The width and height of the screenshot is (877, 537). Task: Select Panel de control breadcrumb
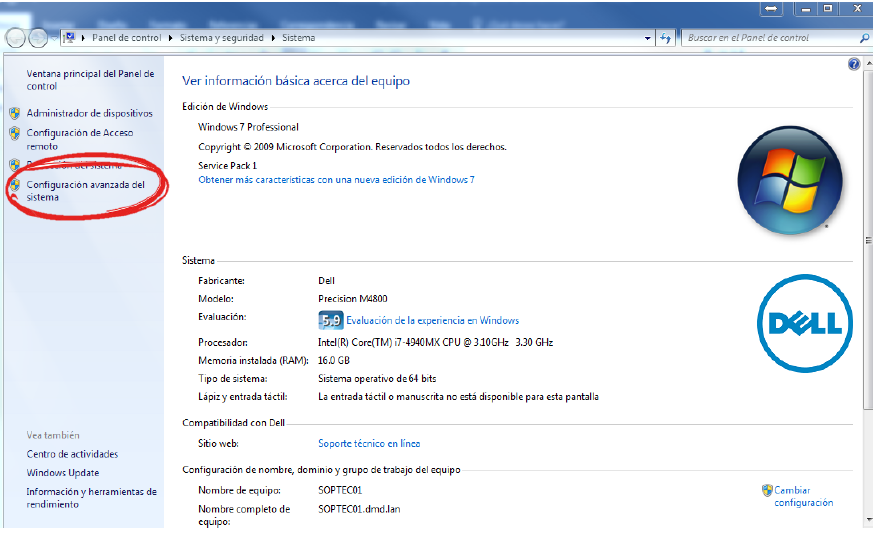pos(126,37)
